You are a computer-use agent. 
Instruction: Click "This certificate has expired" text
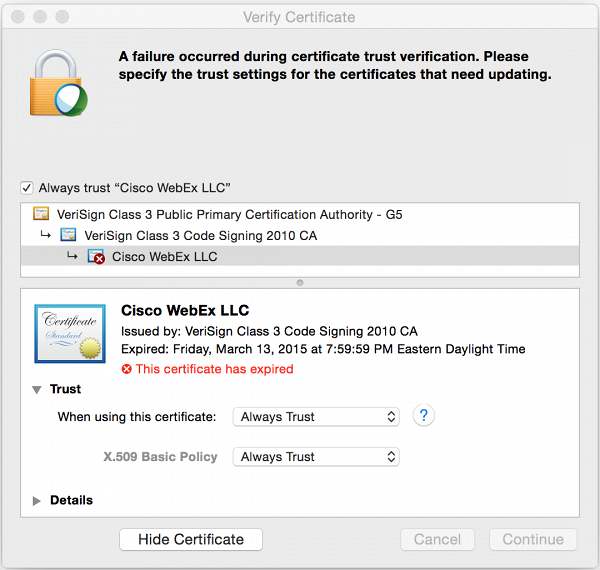click(215, 369)
